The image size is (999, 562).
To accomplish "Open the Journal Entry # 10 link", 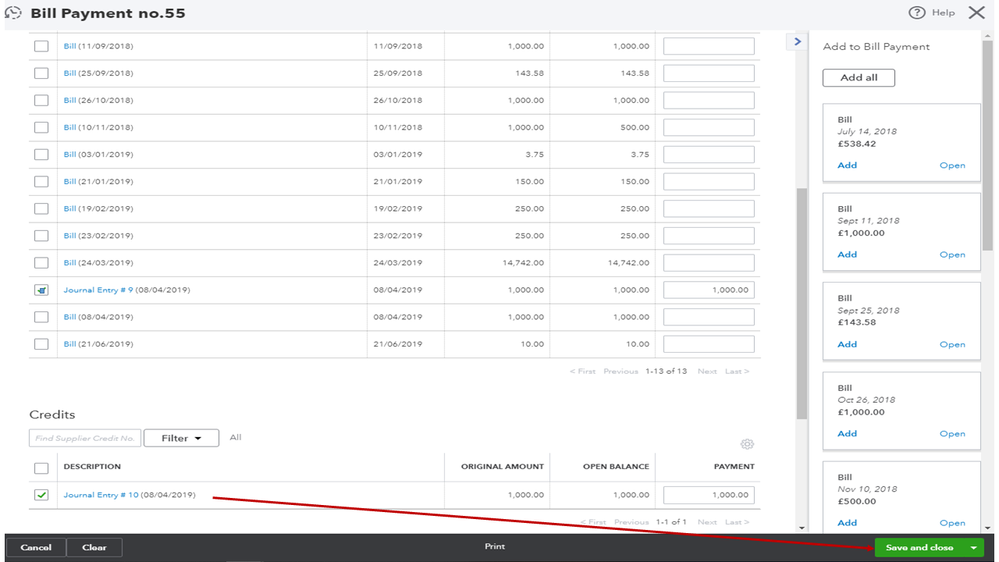I will (x=101, y=494).
